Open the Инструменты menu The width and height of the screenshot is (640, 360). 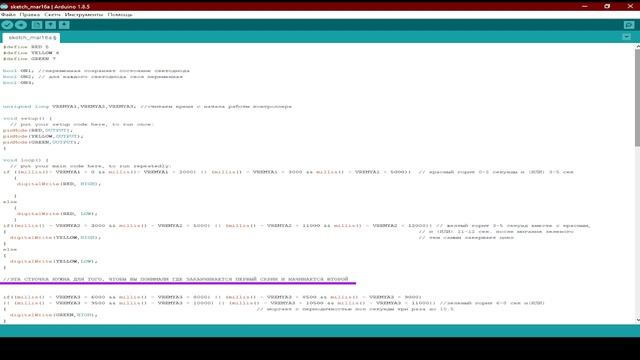click(x=84, y=15)
